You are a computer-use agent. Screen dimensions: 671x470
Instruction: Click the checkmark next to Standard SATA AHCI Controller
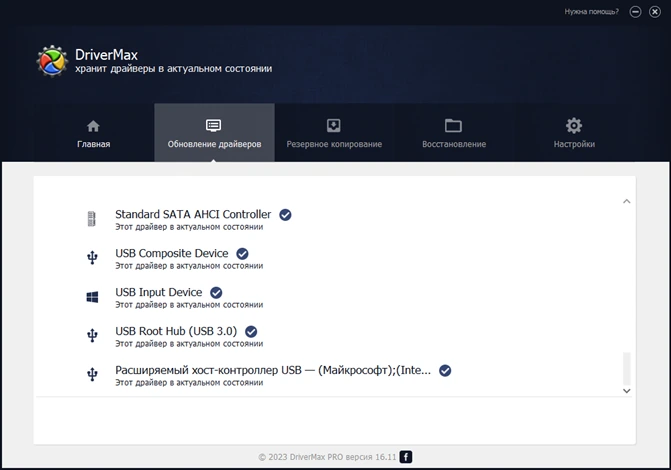click(x=285, y=214)
